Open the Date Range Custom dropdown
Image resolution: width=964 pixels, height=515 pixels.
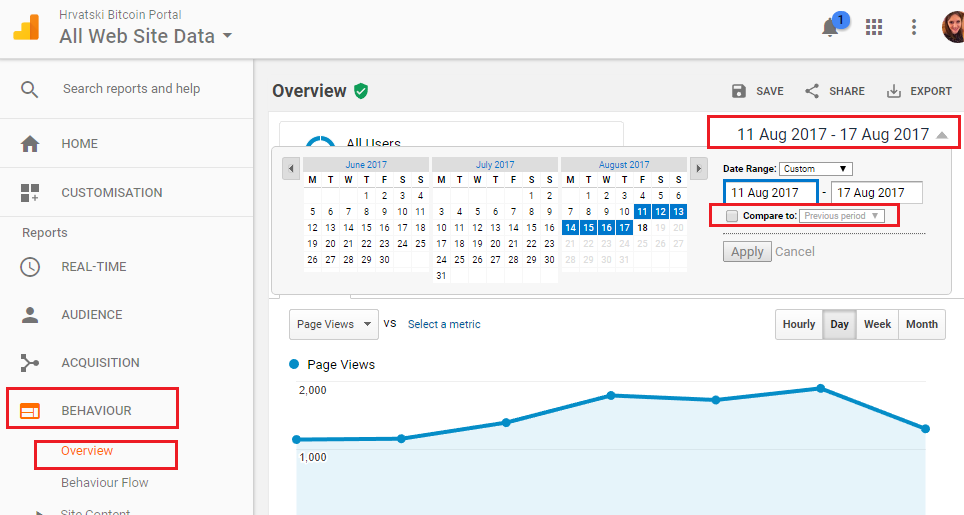(x=815, y=169)
